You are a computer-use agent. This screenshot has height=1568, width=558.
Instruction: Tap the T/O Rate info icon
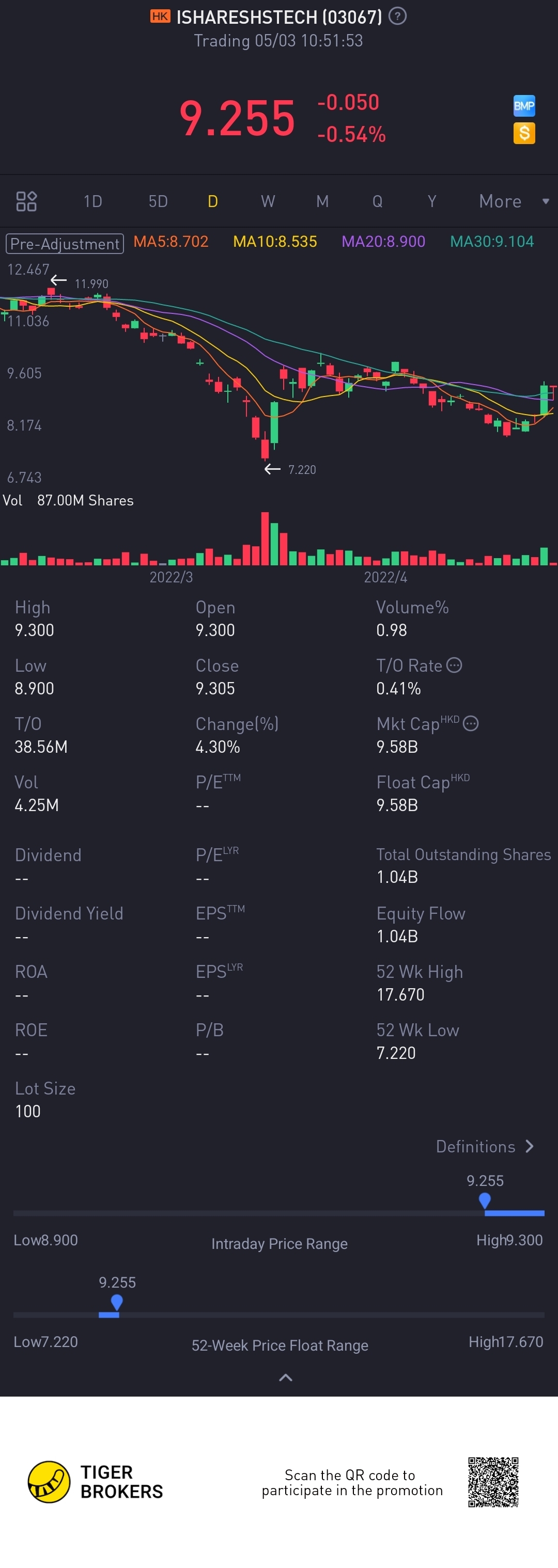(455, 666)
